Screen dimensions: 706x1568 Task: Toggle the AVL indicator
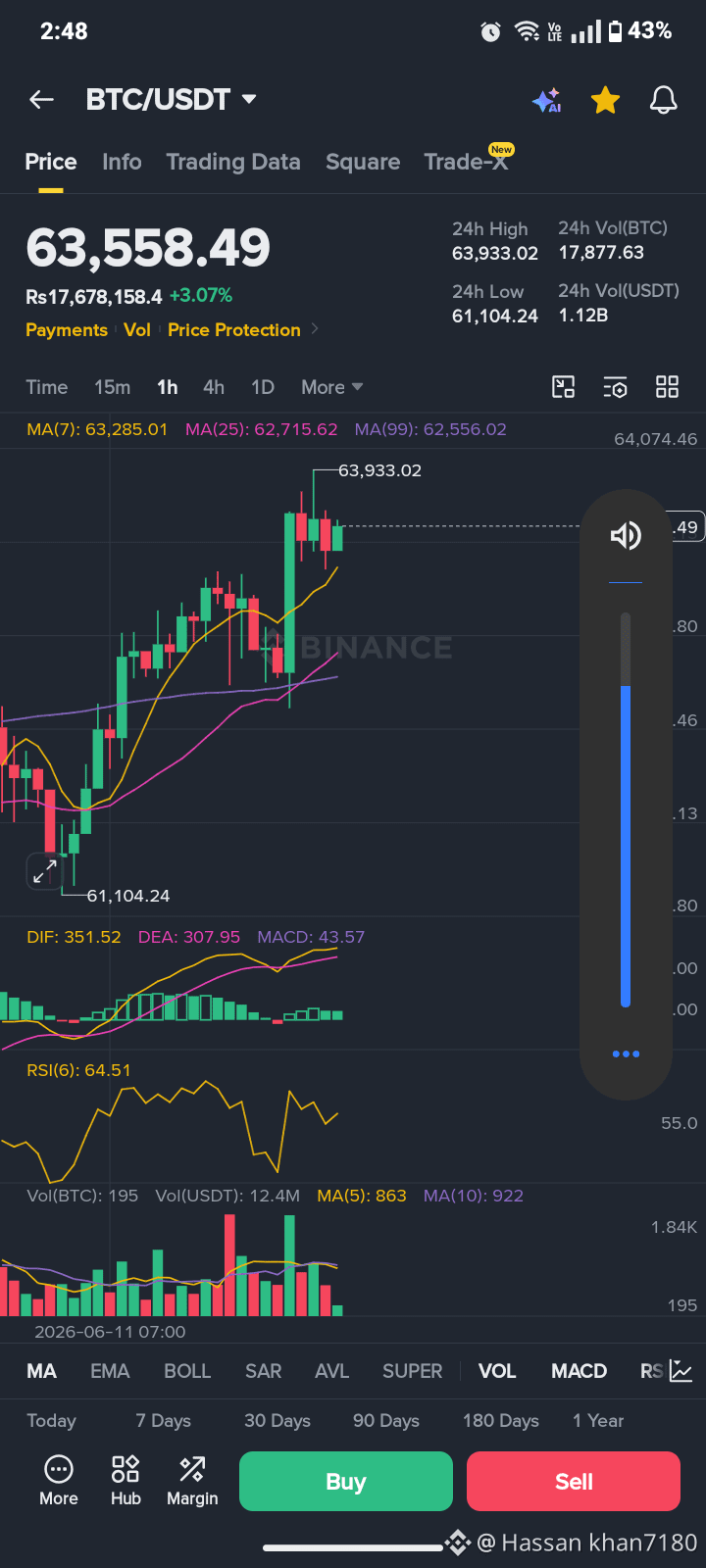[x=331, y=1371]
